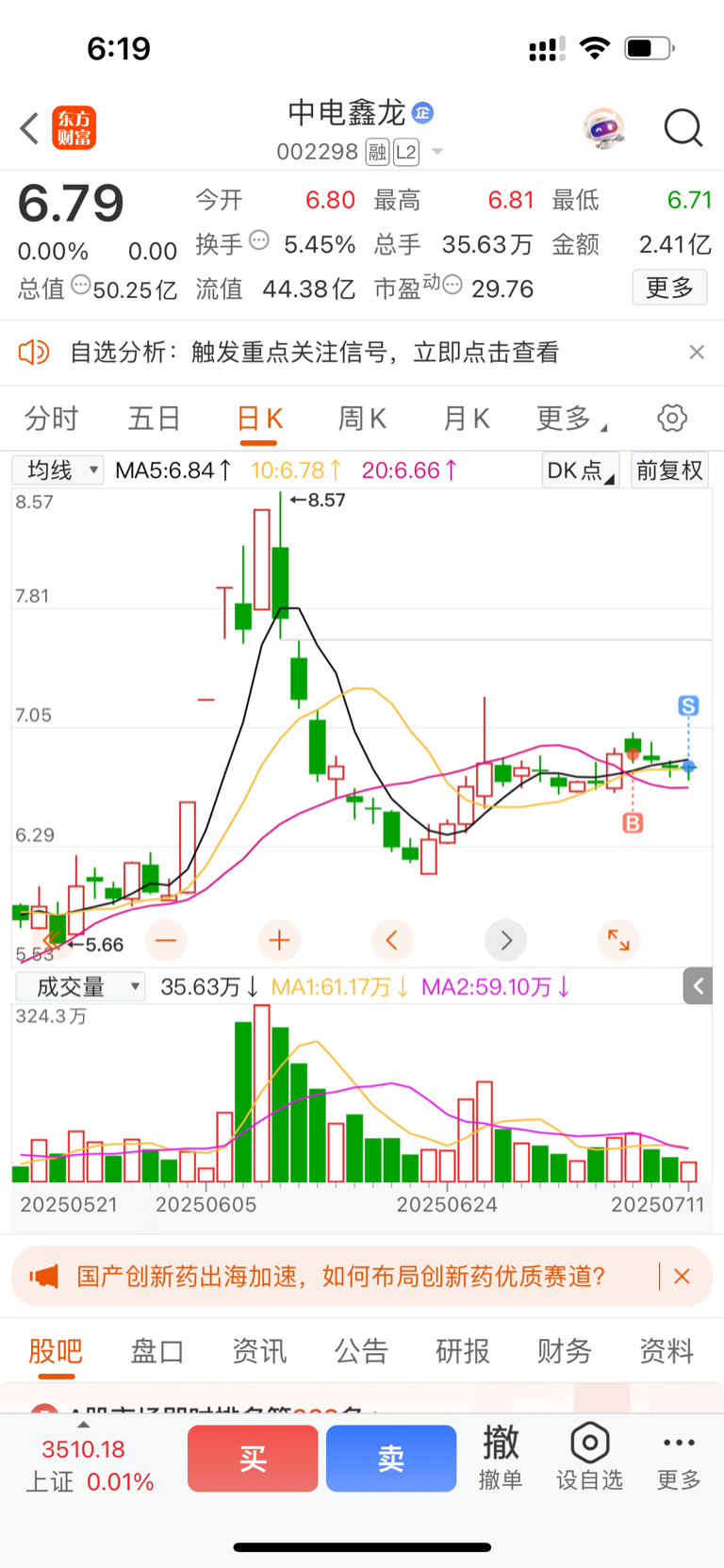Open the 资料 tab

666,1351
